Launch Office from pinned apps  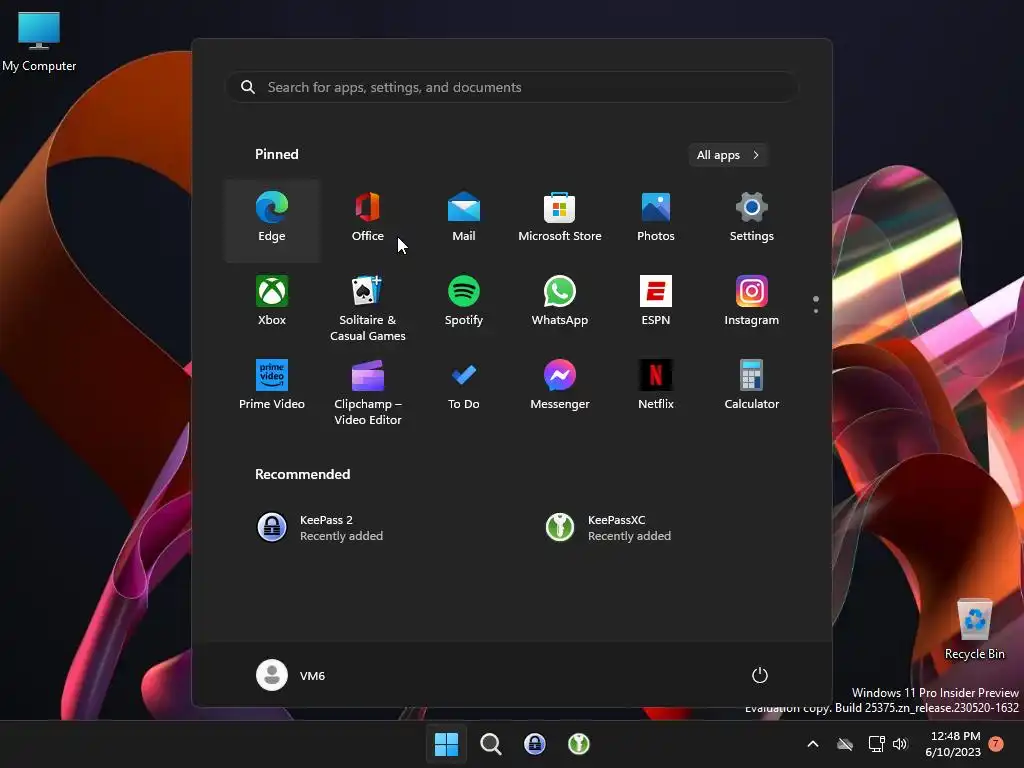368,220
